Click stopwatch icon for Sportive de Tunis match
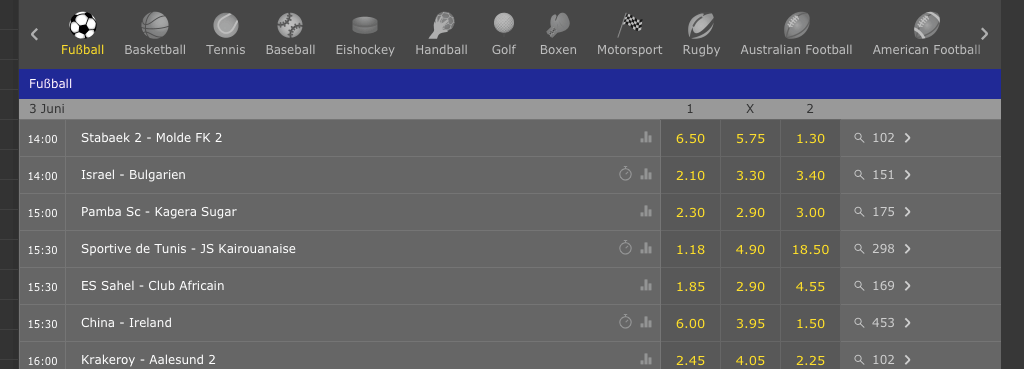Screen dimensions: 1024x369 tap(626, 248)
